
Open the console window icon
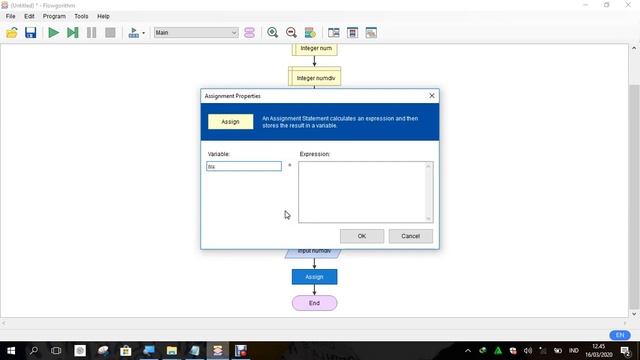352,33
